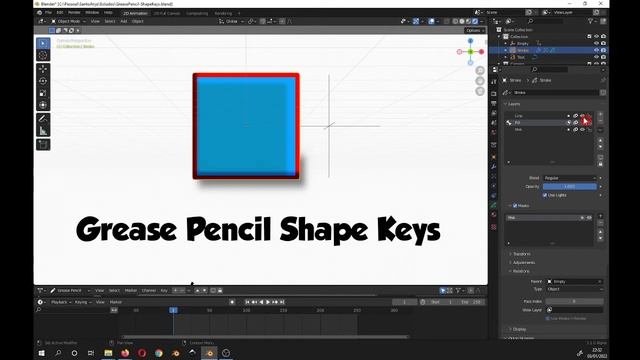Screen dimensions: 640x360
Task: Toggle render camera icon for Empty
Action: point(603,43)
